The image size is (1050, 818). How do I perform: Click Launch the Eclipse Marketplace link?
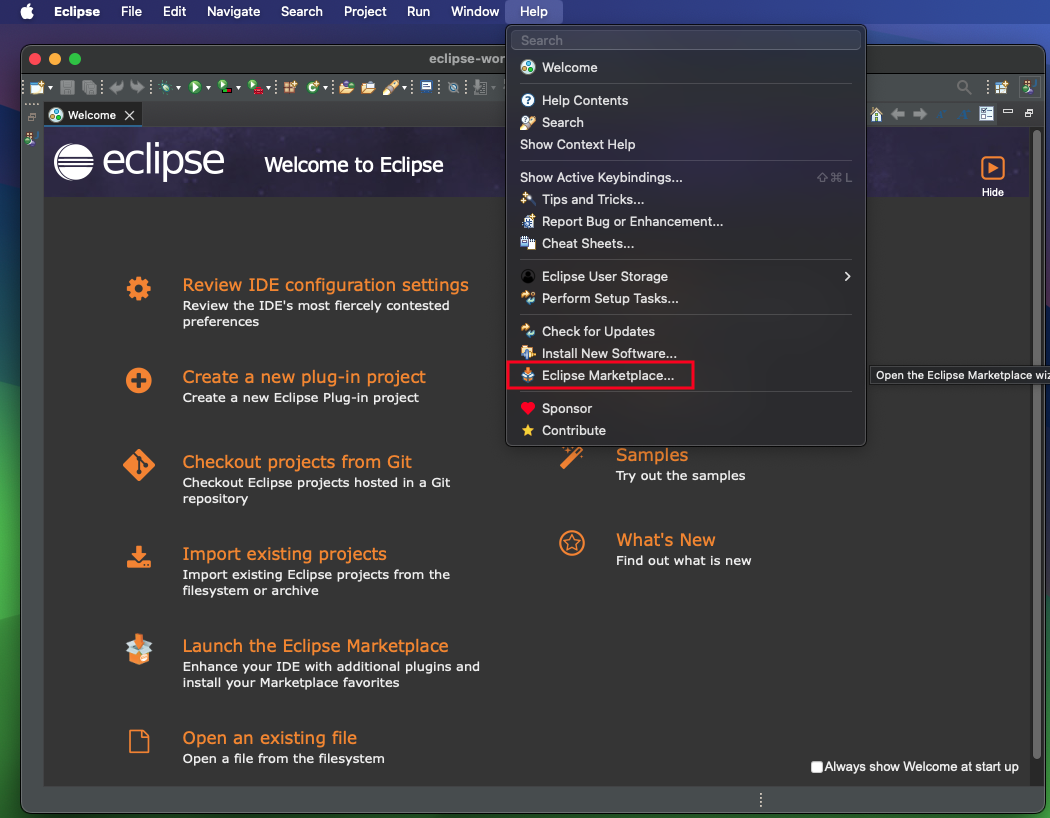tap(315, 646)
